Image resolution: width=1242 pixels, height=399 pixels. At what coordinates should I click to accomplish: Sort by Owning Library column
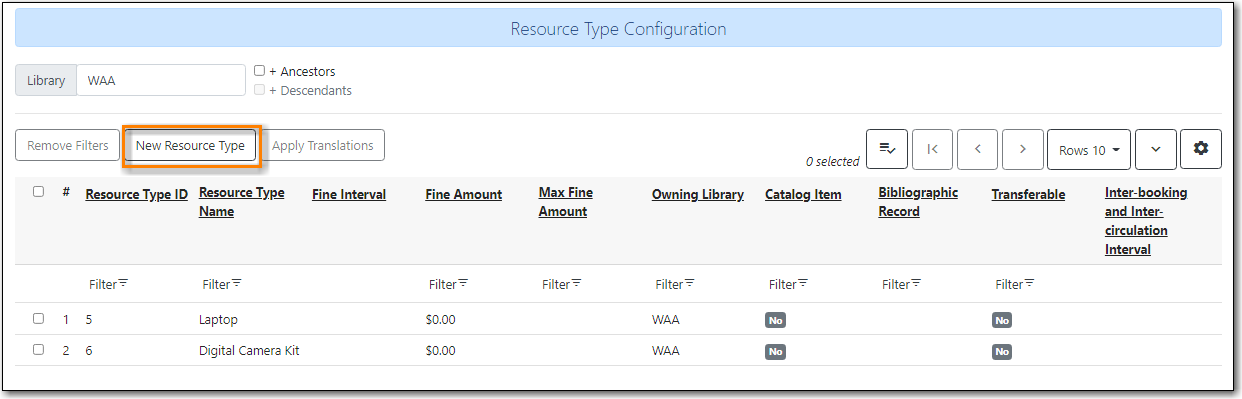[697, 195]
